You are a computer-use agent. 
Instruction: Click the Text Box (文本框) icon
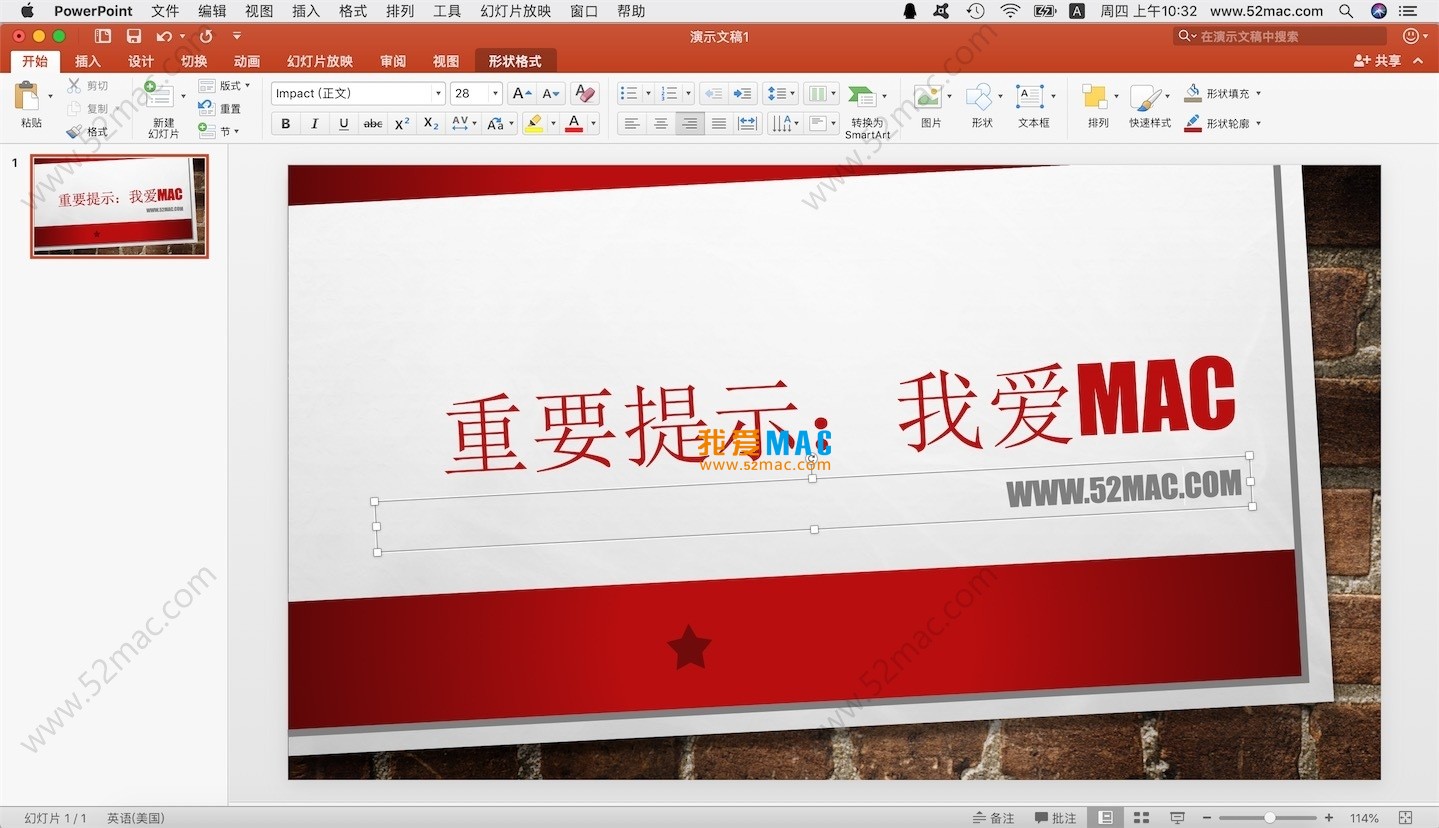(x=1029, y=97)
